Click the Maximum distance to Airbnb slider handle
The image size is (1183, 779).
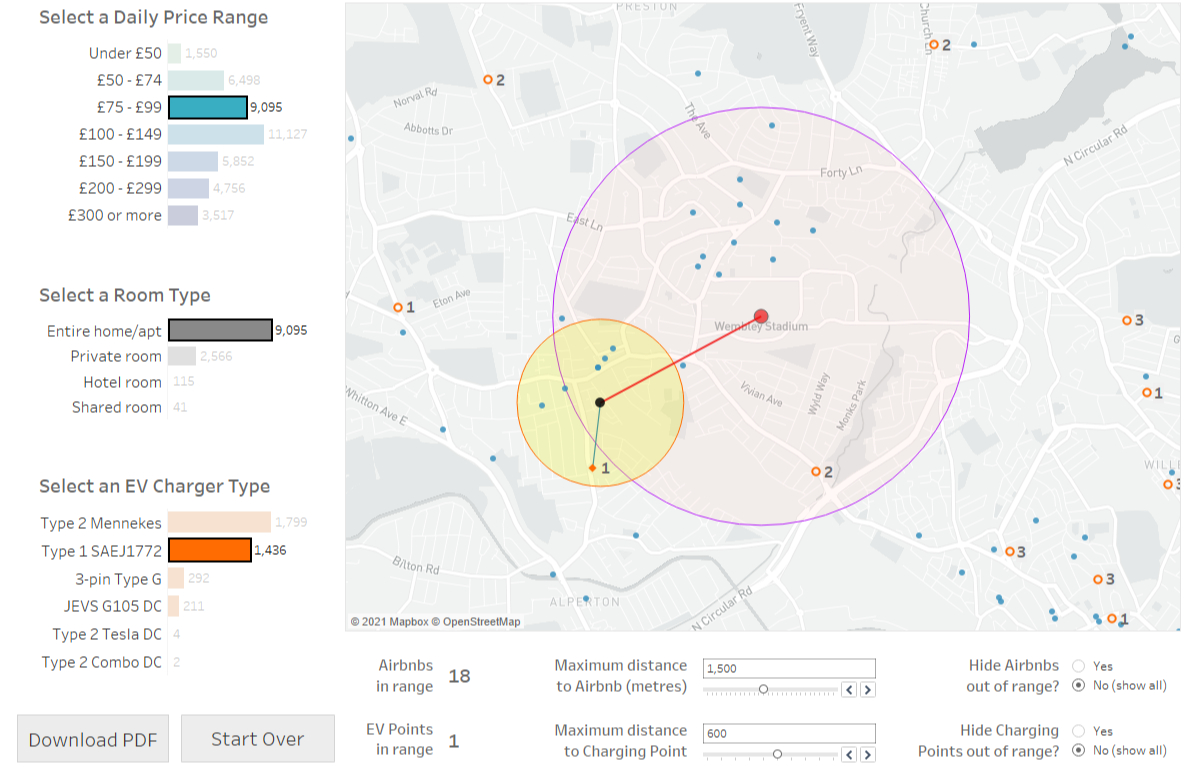tap(763, 689)
